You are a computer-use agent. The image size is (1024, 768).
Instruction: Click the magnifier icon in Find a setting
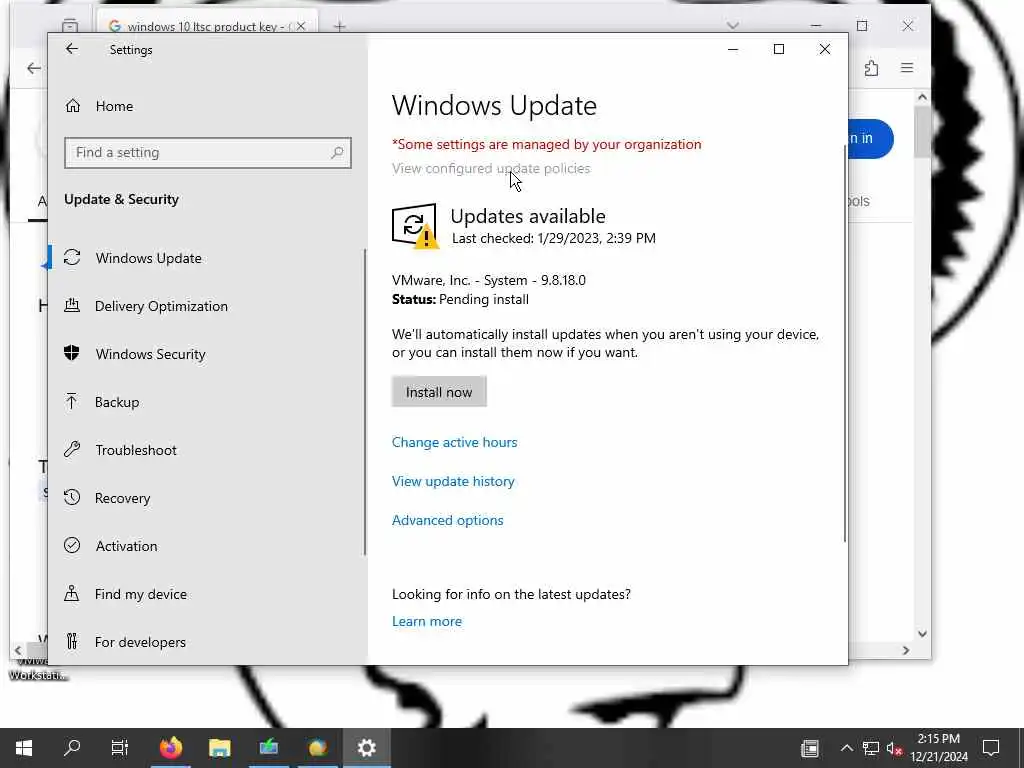point(337,153)
